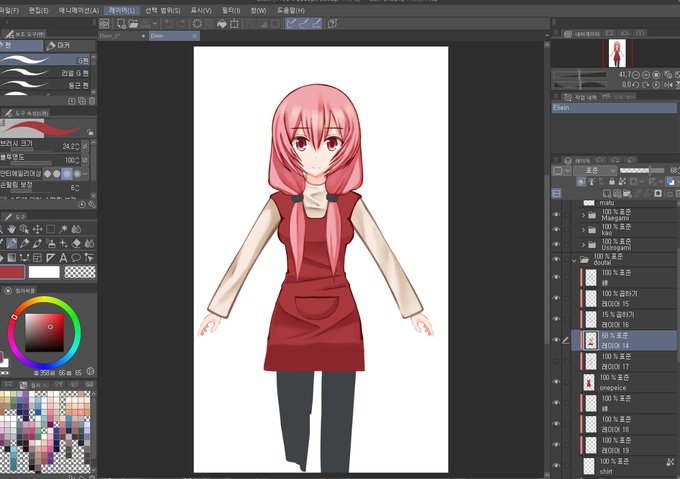680x479 pixels.
Task: Click the Lock layer icon
Action: pyautogui.click(x=612, y=182)
